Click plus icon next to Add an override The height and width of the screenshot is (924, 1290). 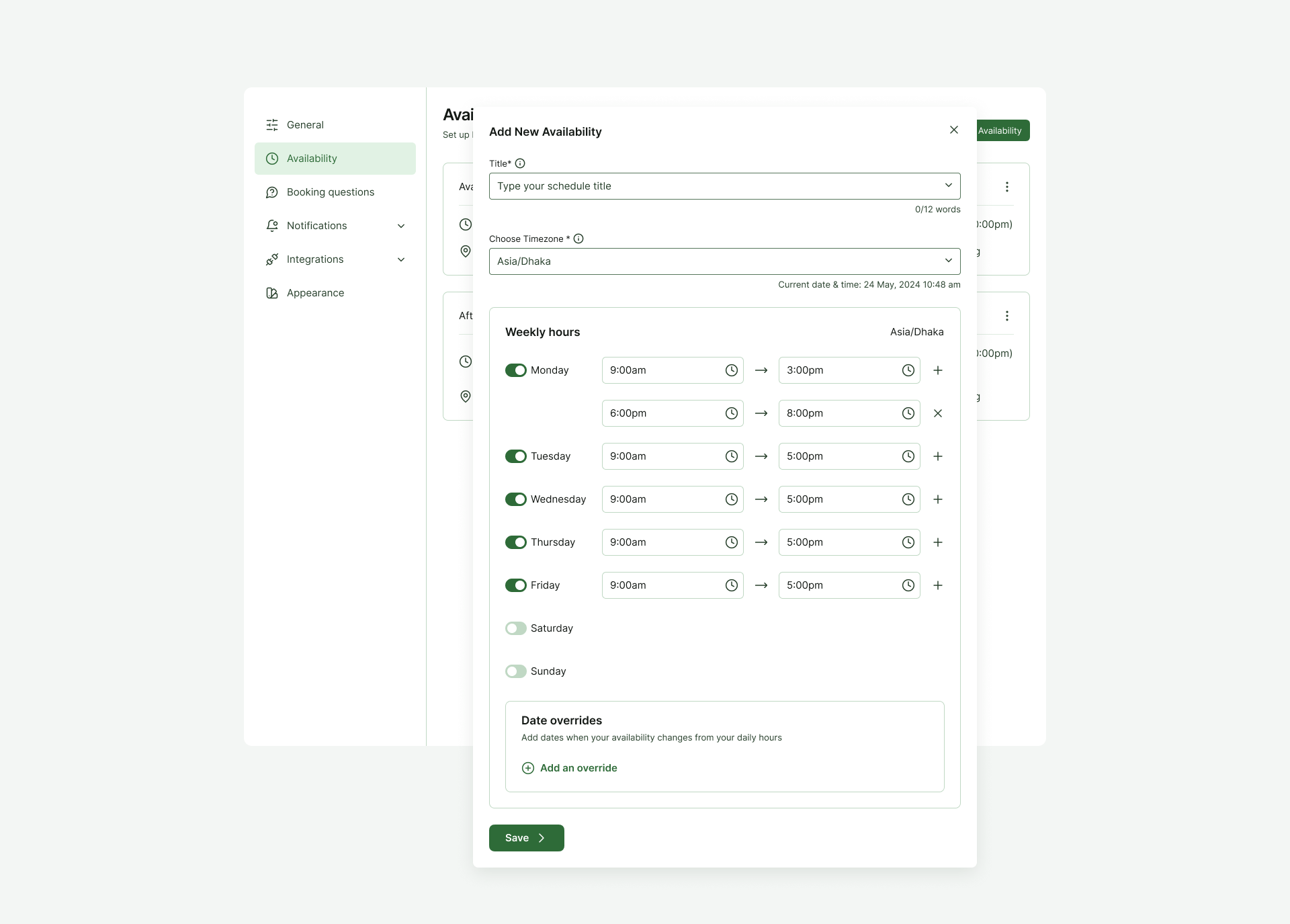coord(528,768)
